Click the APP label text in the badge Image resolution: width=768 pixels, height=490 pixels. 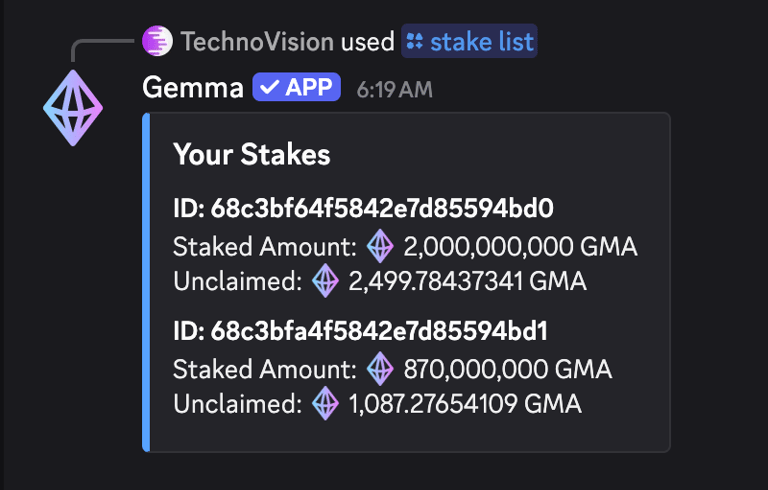309,88
